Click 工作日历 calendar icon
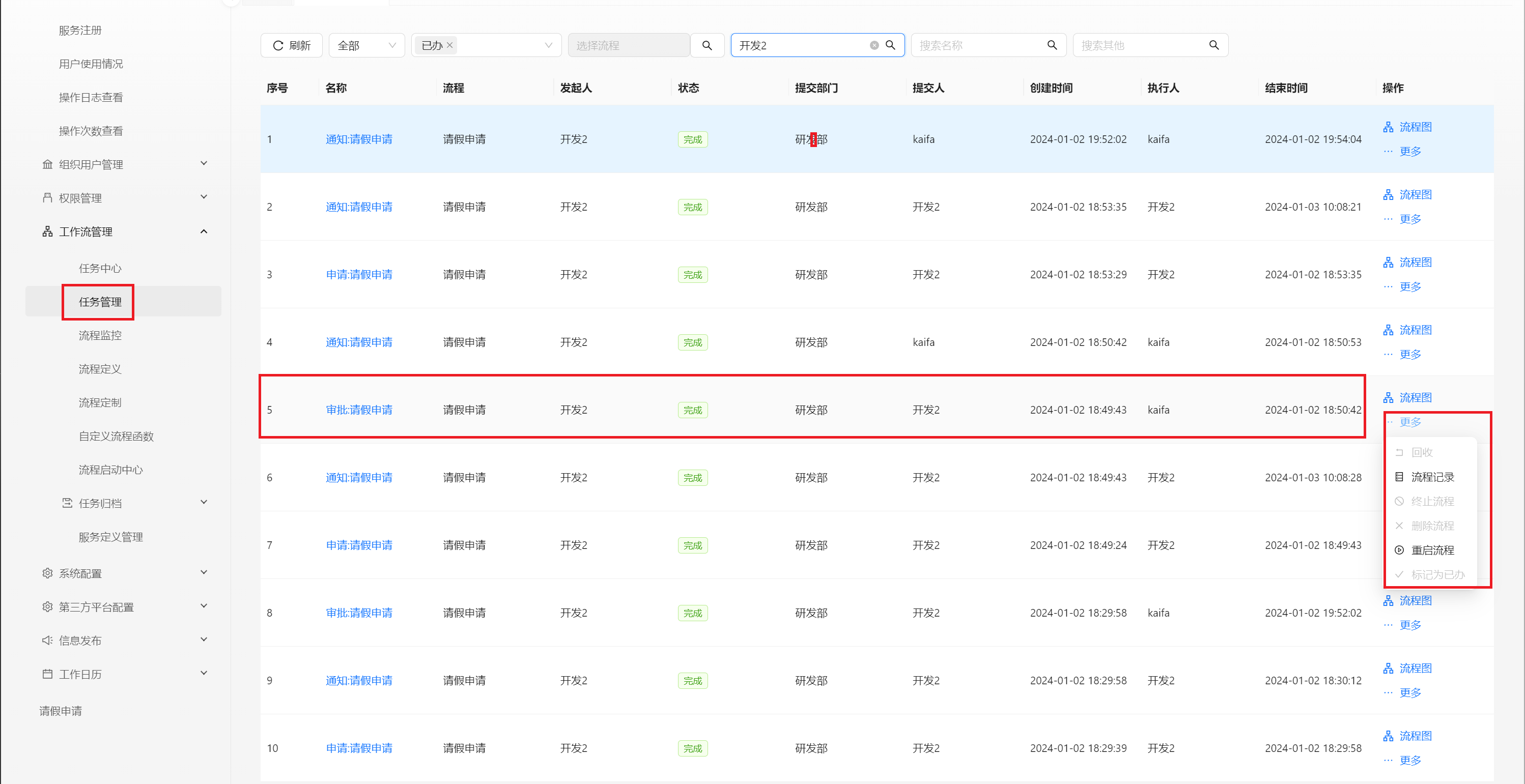This screenshot has height=784, width=1525. click(47, 674)
